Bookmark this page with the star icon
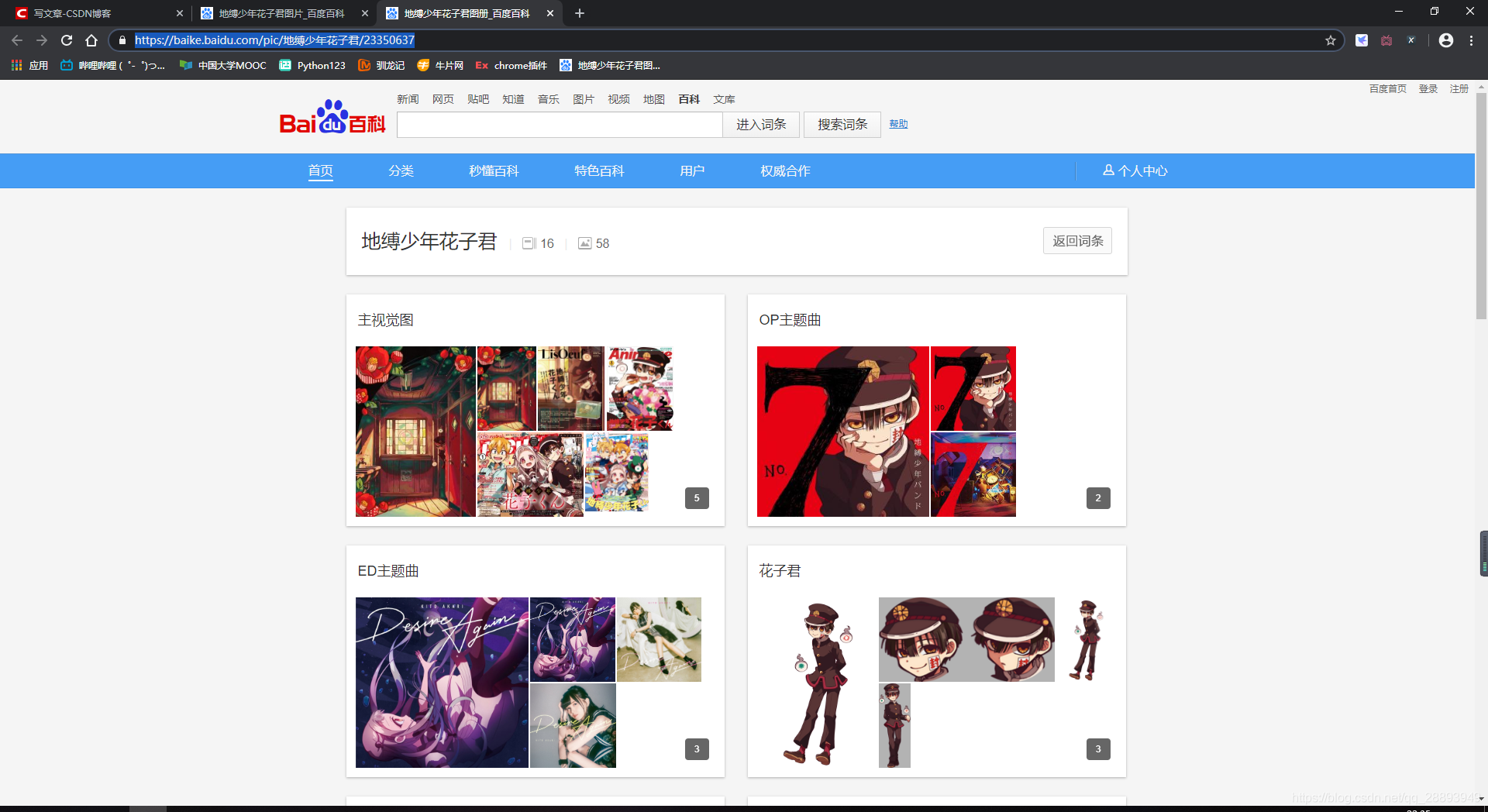The width and height of the screenshot is (1488, 812). tap(1331, 40)
